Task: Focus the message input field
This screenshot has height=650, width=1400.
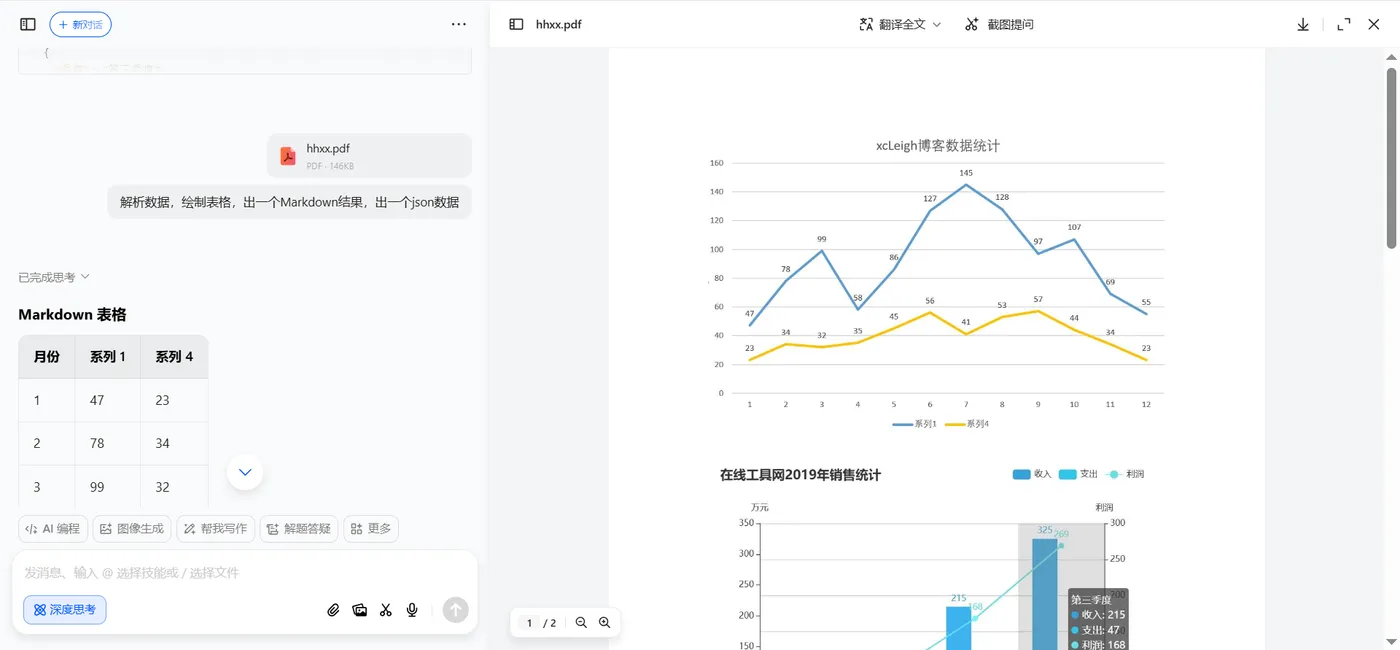Action: click(x=244, y=573)
